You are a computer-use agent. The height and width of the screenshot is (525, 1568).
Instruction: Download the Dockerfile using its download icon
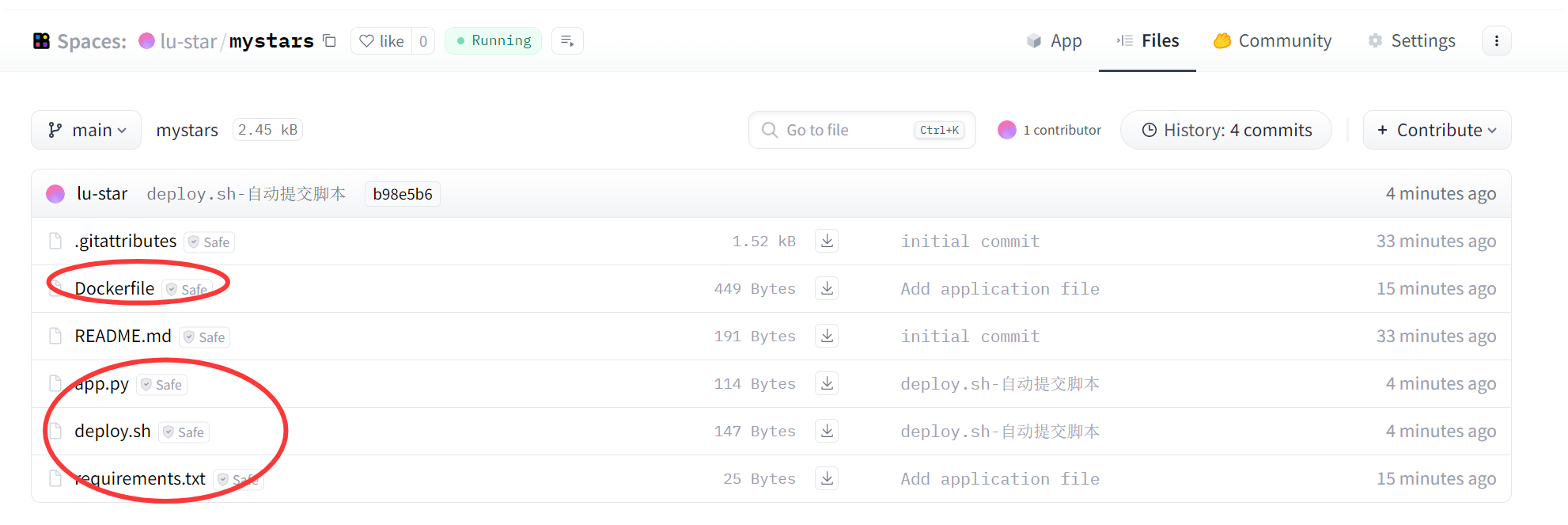pos(827,288)
